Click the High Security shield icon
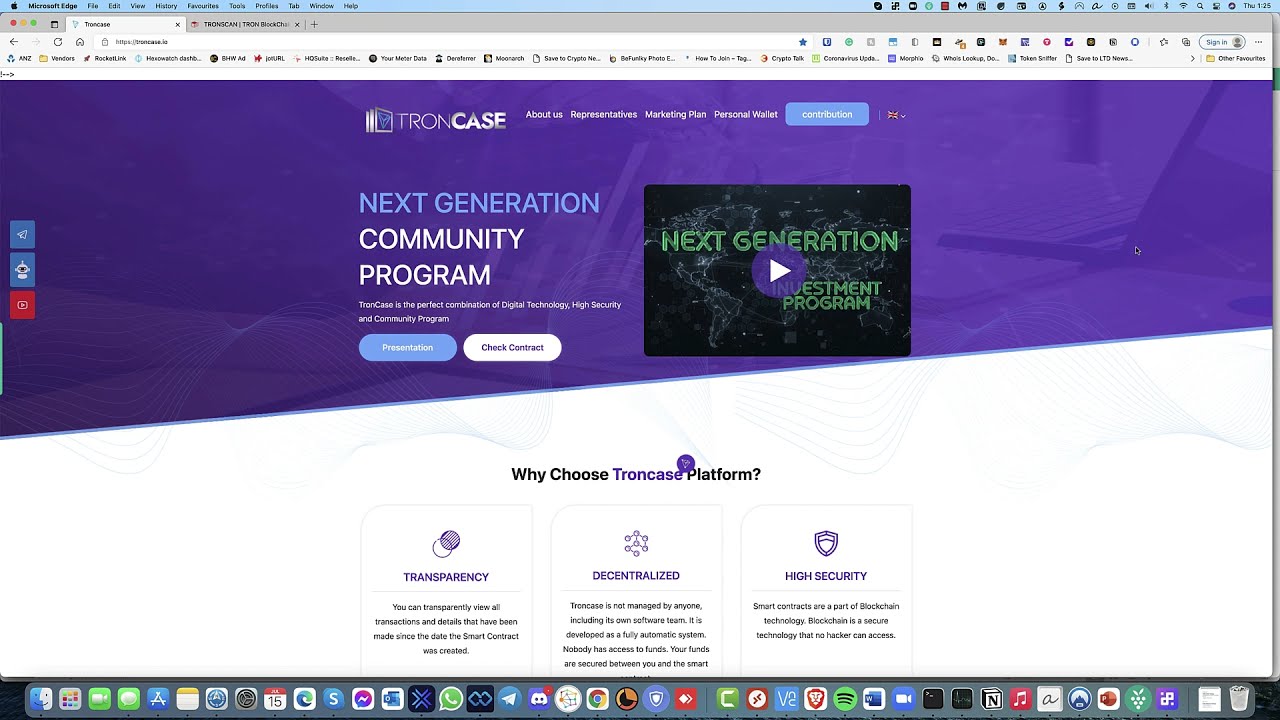Image resolution: width=1280 pixels, height=720 pixels. 826,543
